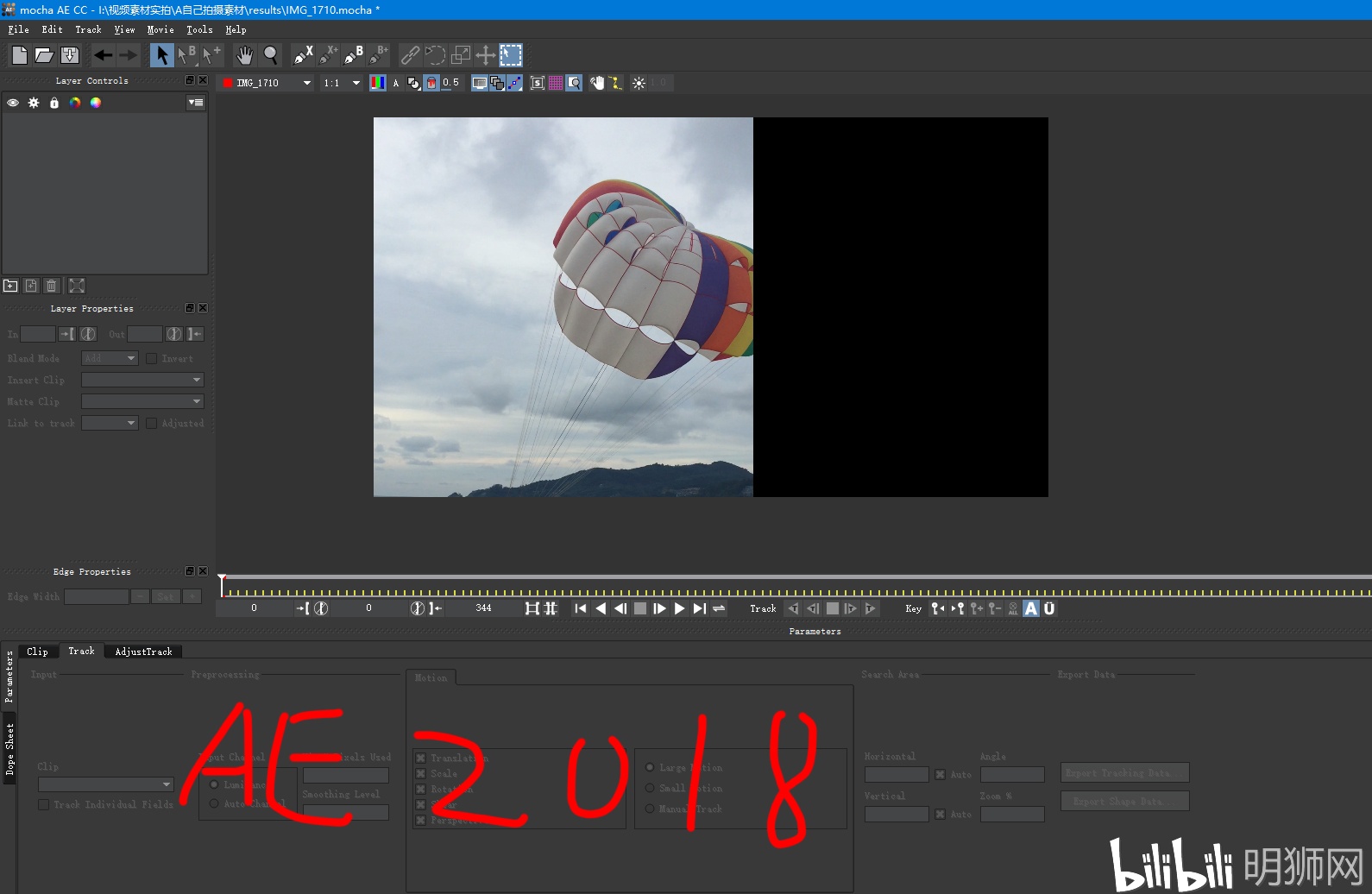Viewport: 1372px width, 894px height.
Task: Select the four-arrow Move tool
Action: tap(486, 55)
